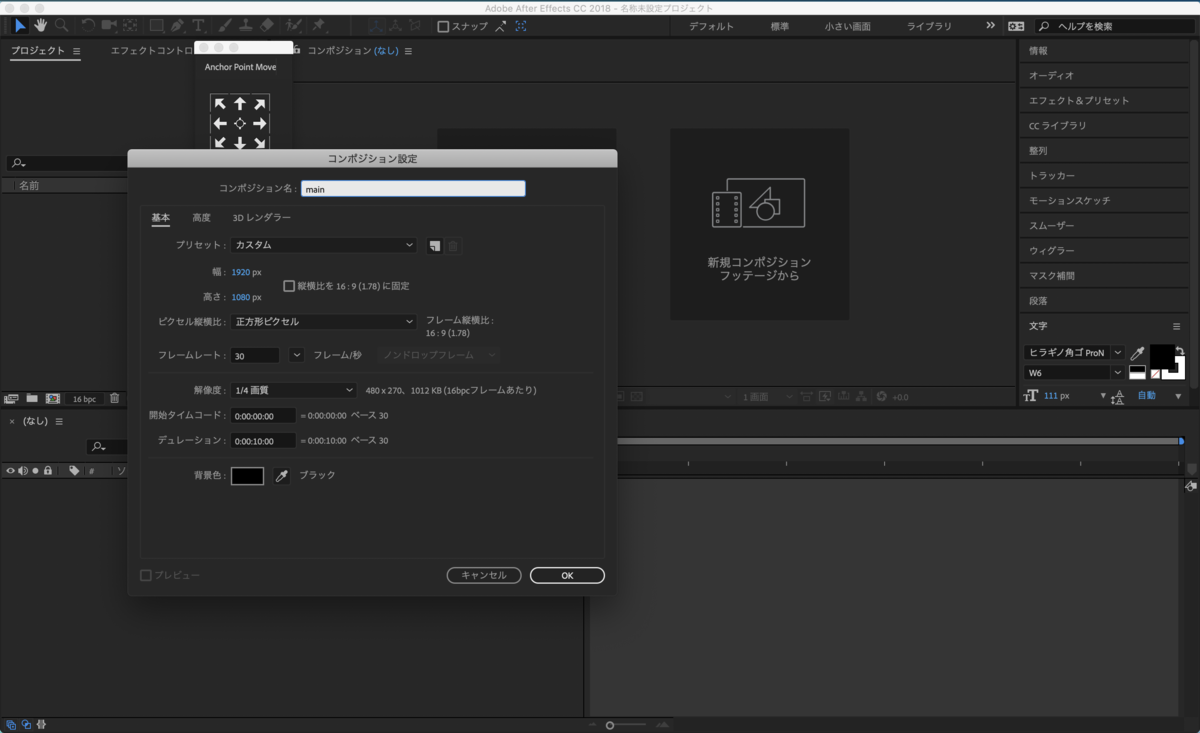Click the center anchor point icon
This screenshot has width=1200, height=733.
(x=240, y=124)
